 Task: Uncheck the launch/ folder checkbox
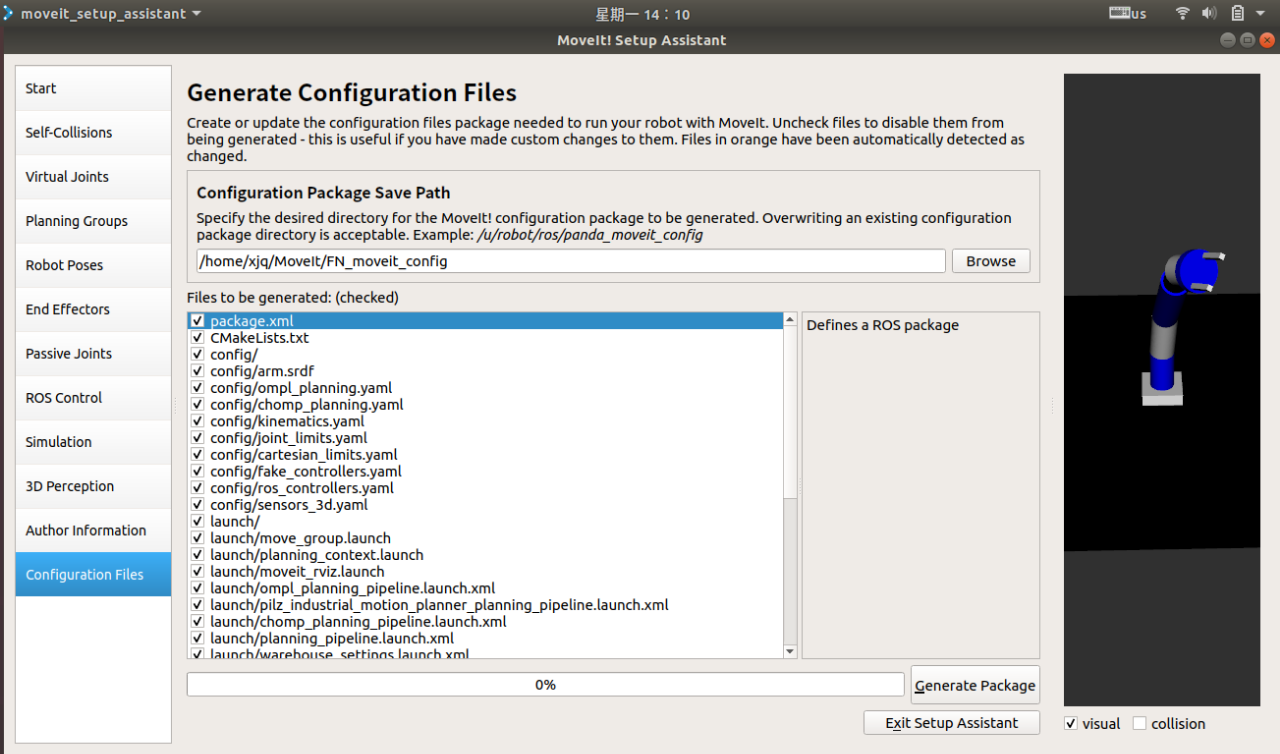pyautogui.click(x=198, y=521)
